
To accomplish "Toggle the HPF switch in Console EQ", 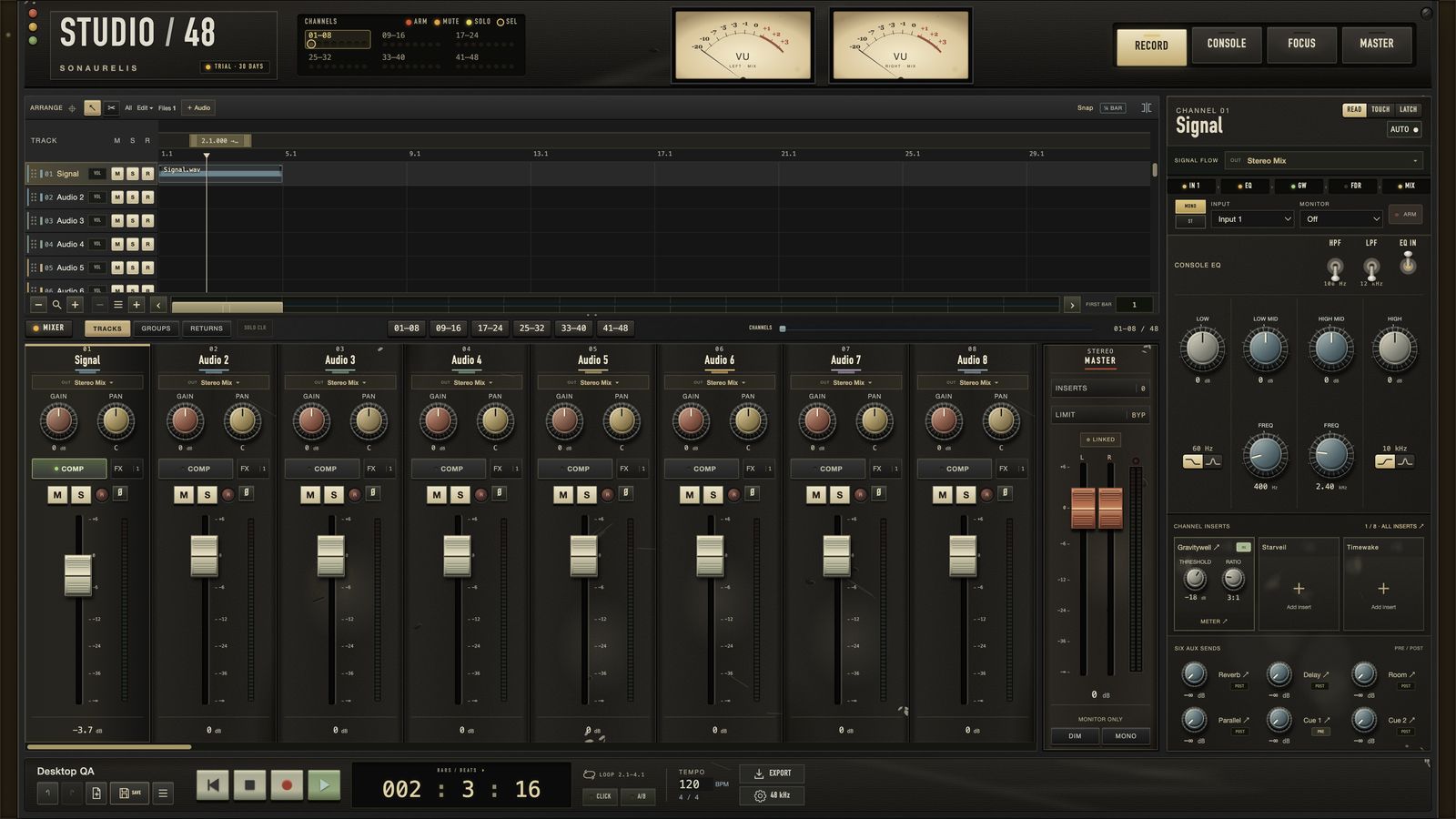I will pos(1335,268).
